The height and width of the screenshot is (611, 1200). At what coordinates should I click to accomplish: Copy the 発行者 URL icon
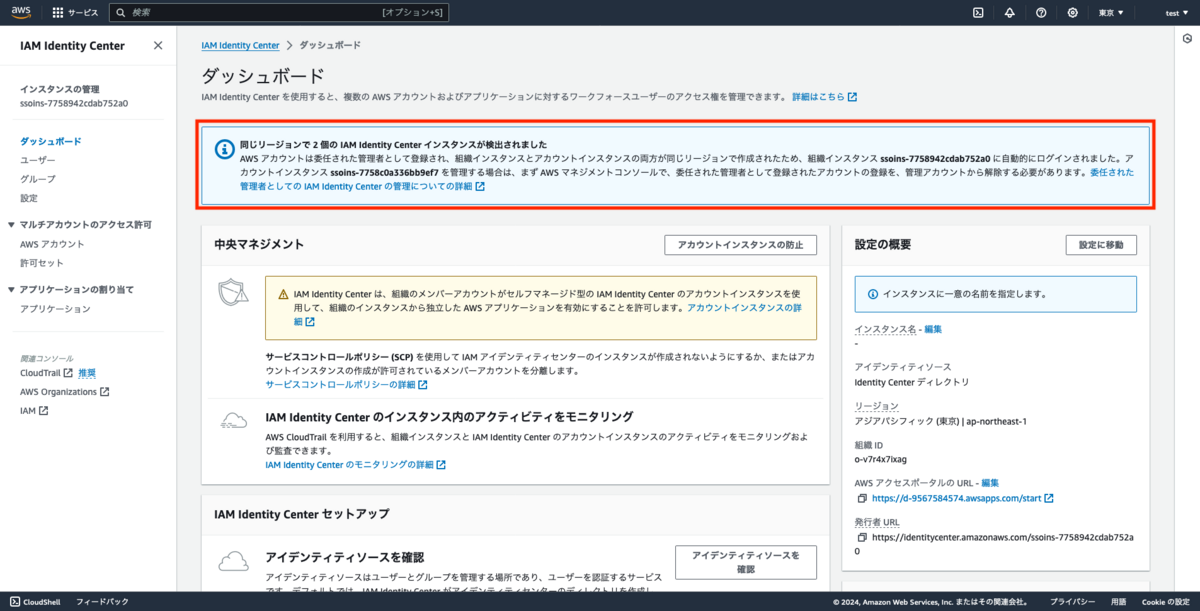click(x=862, y=537)
